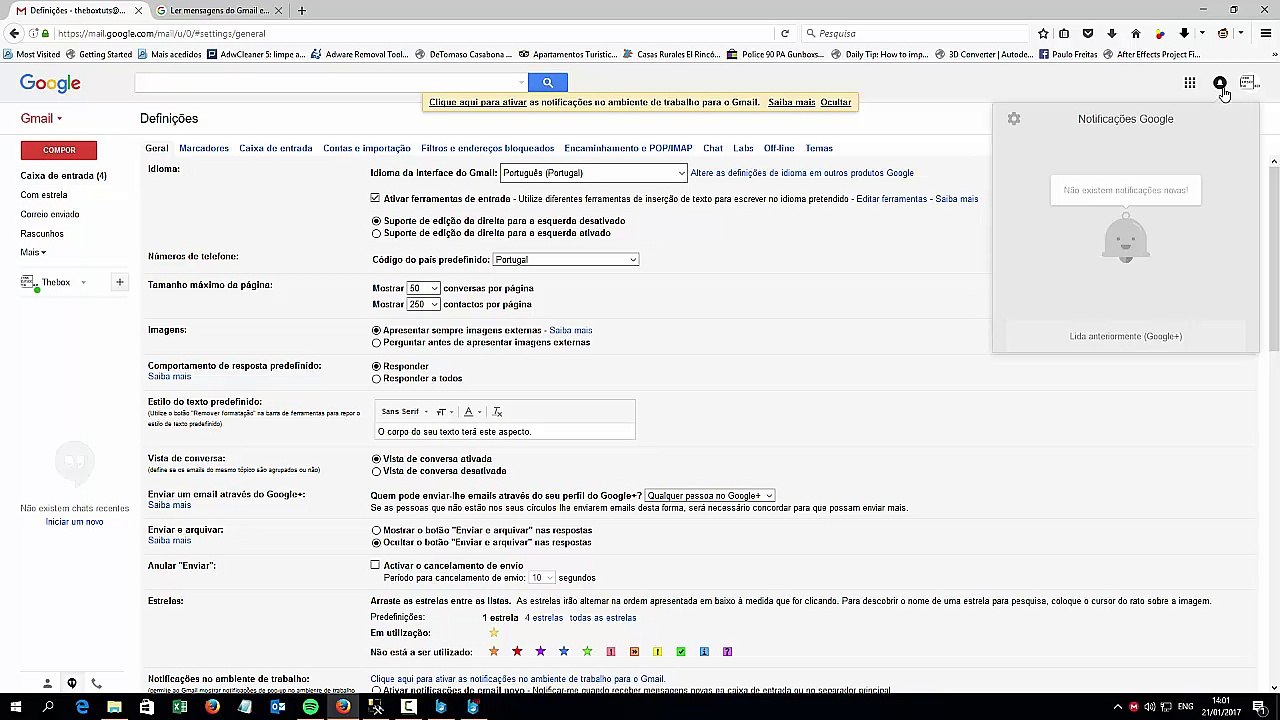Open Encaminhamento e POP/IMAP tab
Screen dimensions: 1280x720
628,148
